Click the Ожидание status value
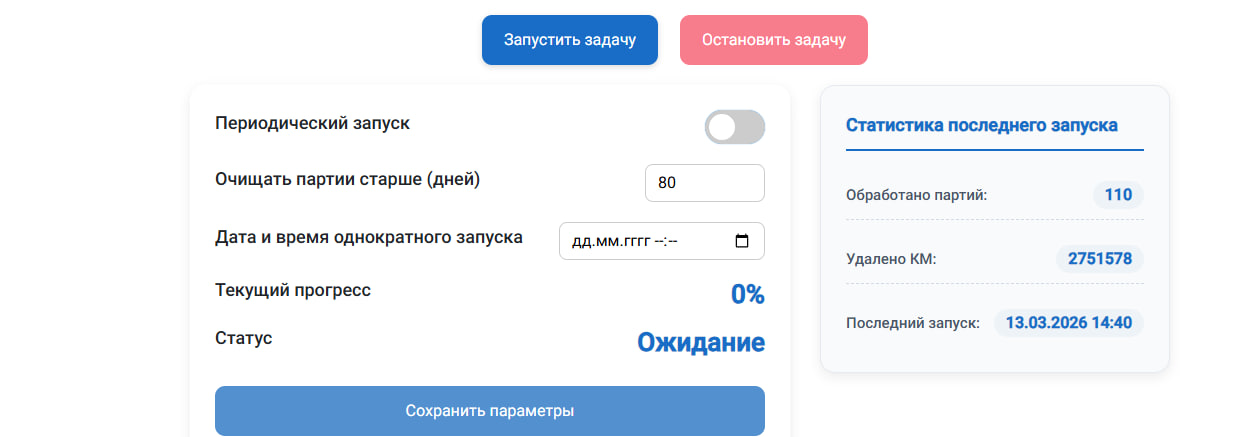1260x437 pixels. pyautogui.click(x=700, y=343)
